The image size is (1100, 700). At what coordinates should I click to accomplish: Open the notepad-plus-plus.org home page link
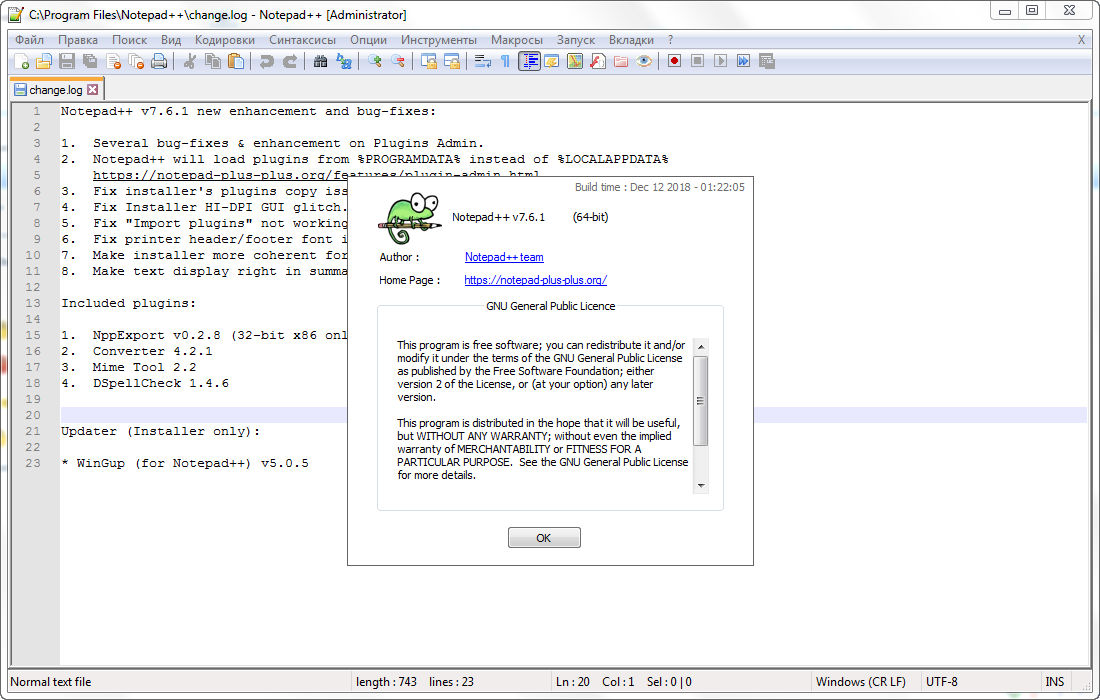535,281
